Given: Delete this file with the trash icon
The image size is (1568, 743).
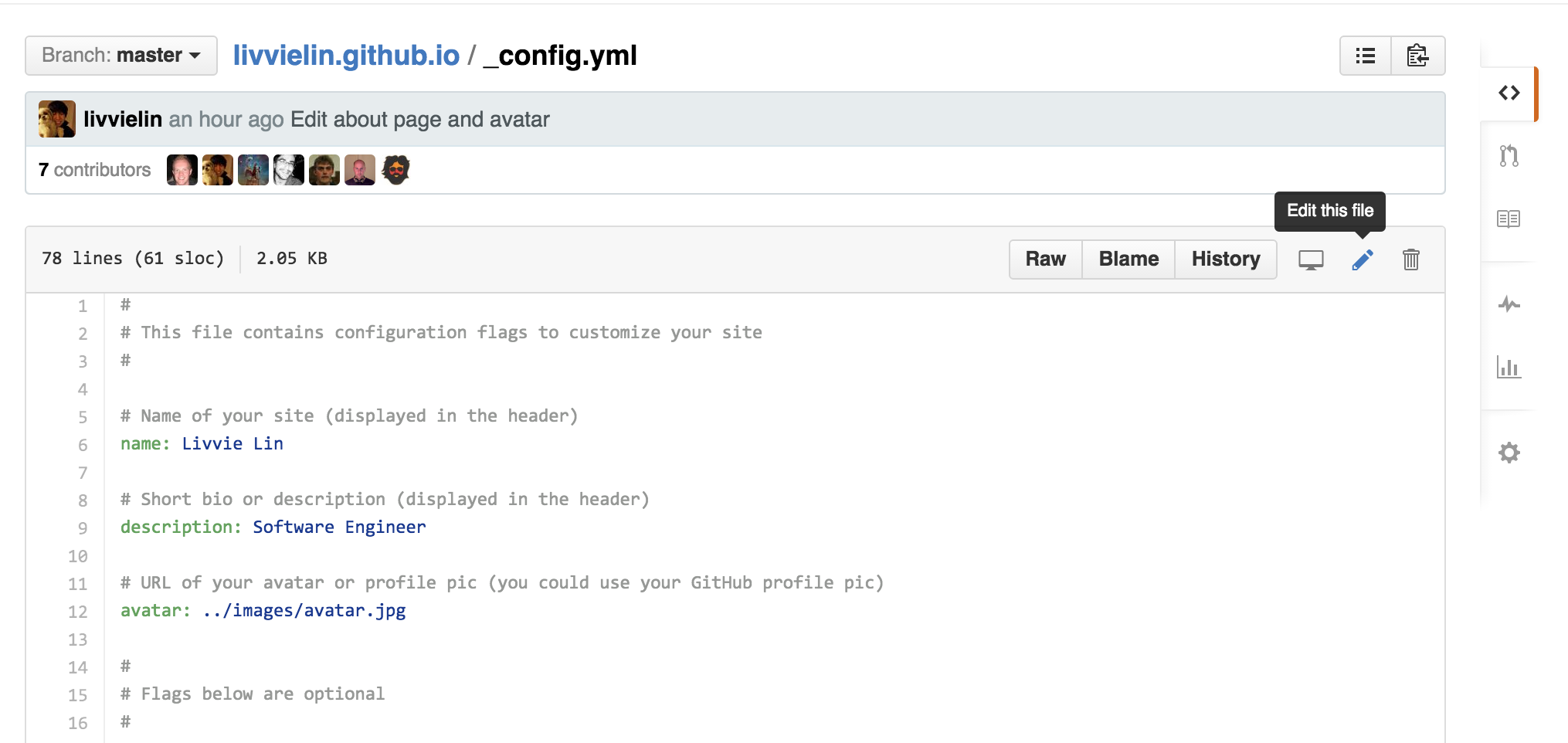Looking at the screenshot, I should (x=1410, y=260).
